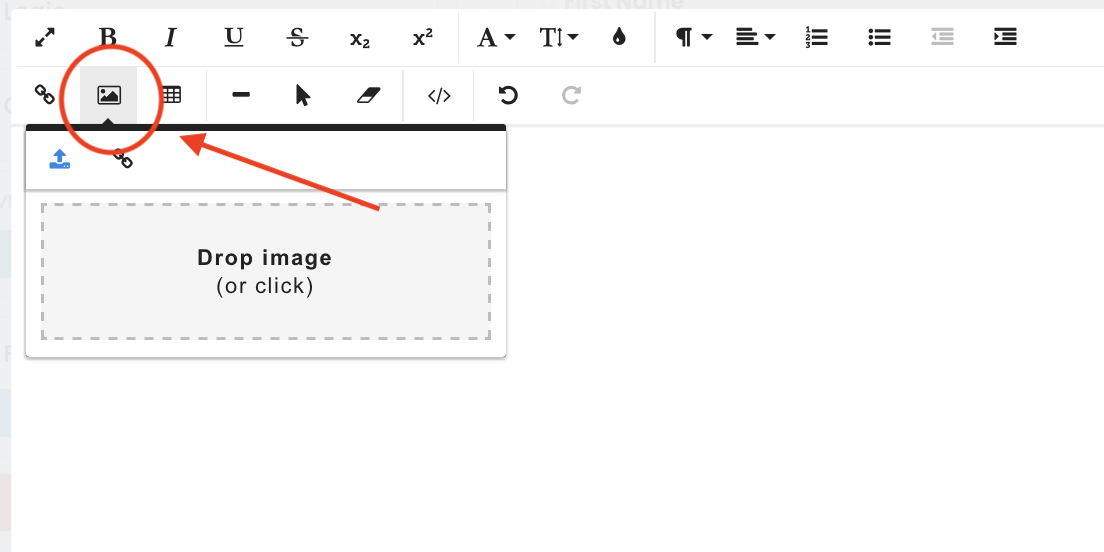Apply subscript formatting
Image resolution: width=1104 pixels, height=552 pixels.
tap(360, 38)
